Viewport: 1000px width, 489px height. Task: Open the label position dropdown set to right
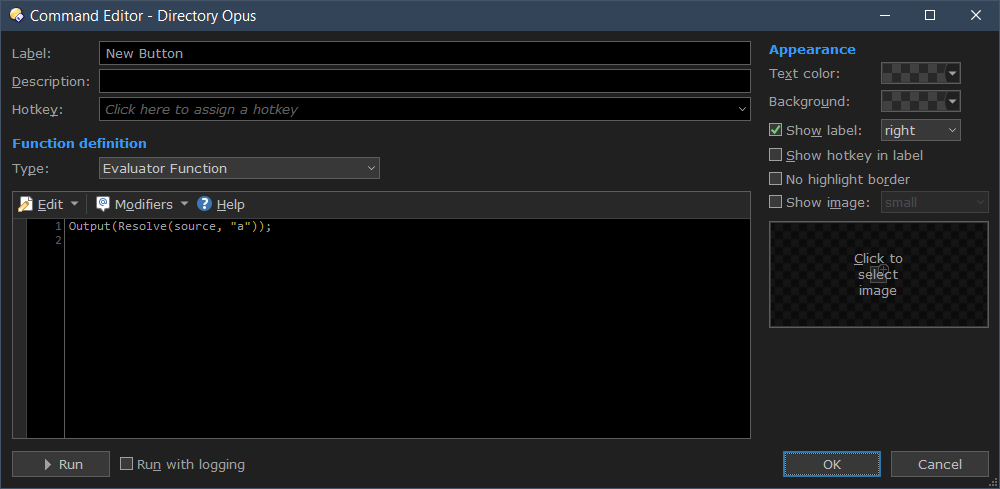click(x=920, y=130)
